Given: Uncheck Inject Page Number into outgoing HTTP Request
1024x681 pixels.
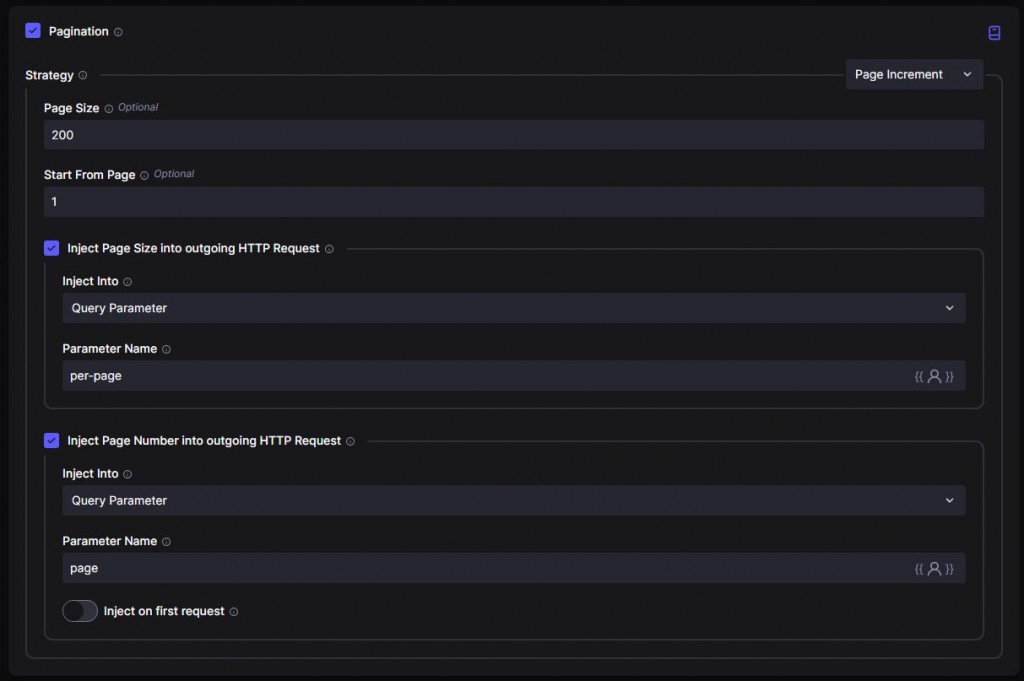Looking at the screenshot, I should pyautogui.click(x=52, y=440).
